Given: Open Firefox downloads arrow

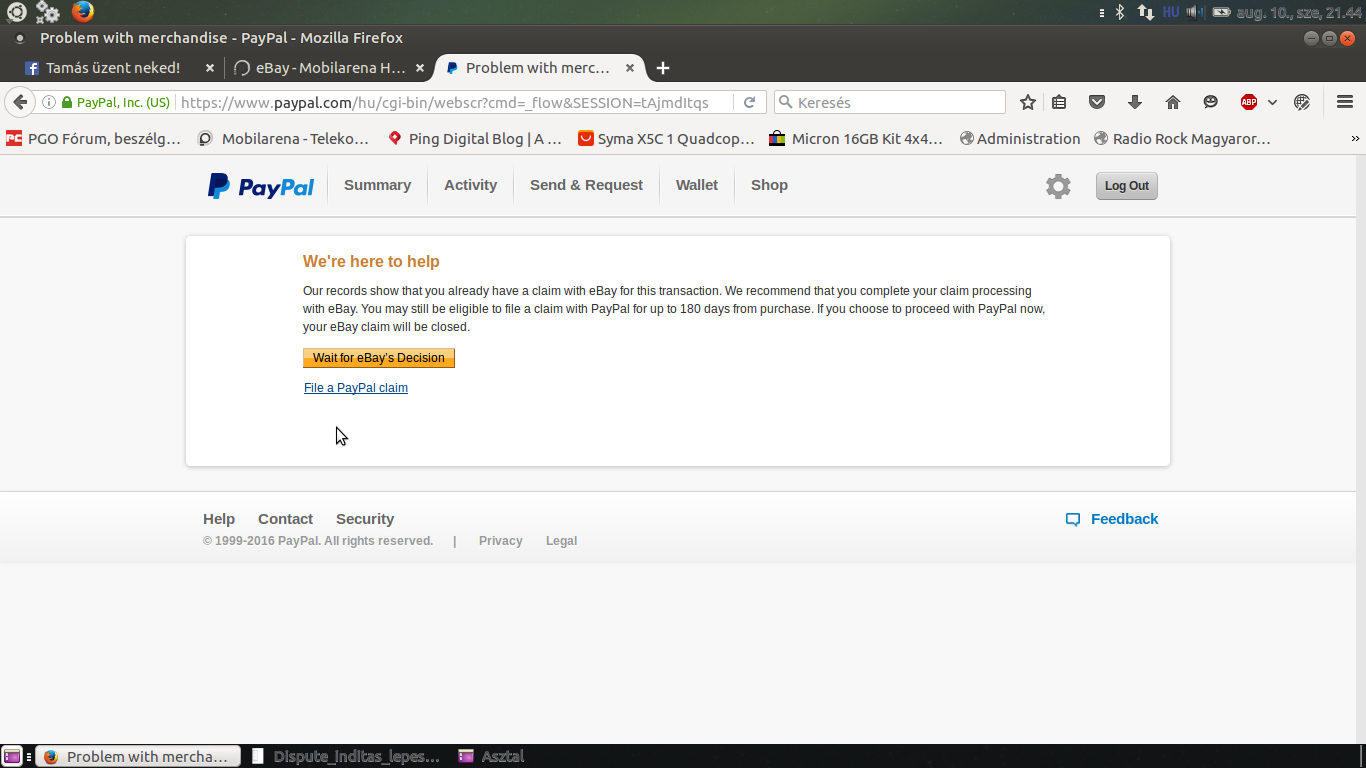Looking at the screenshot, I should 1135,102.
